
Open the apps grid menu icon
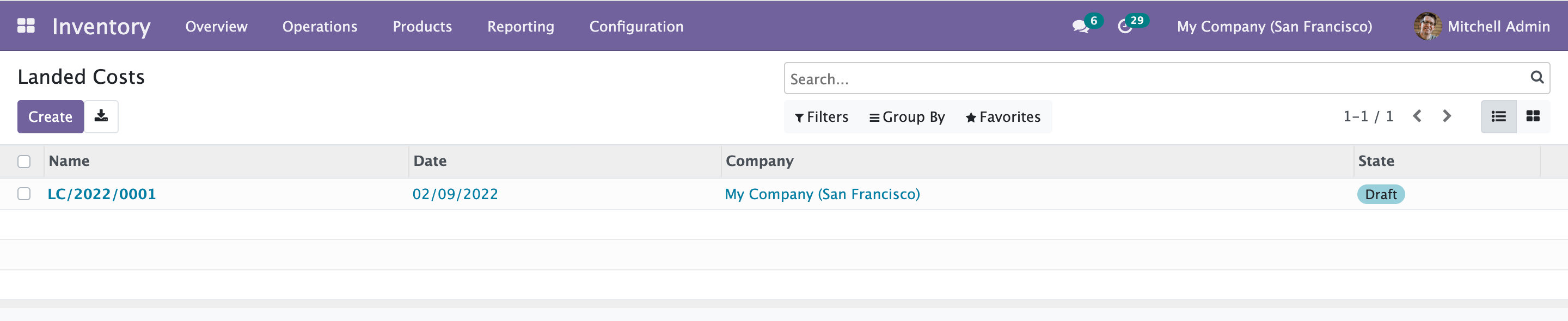[x=26, y=26]
